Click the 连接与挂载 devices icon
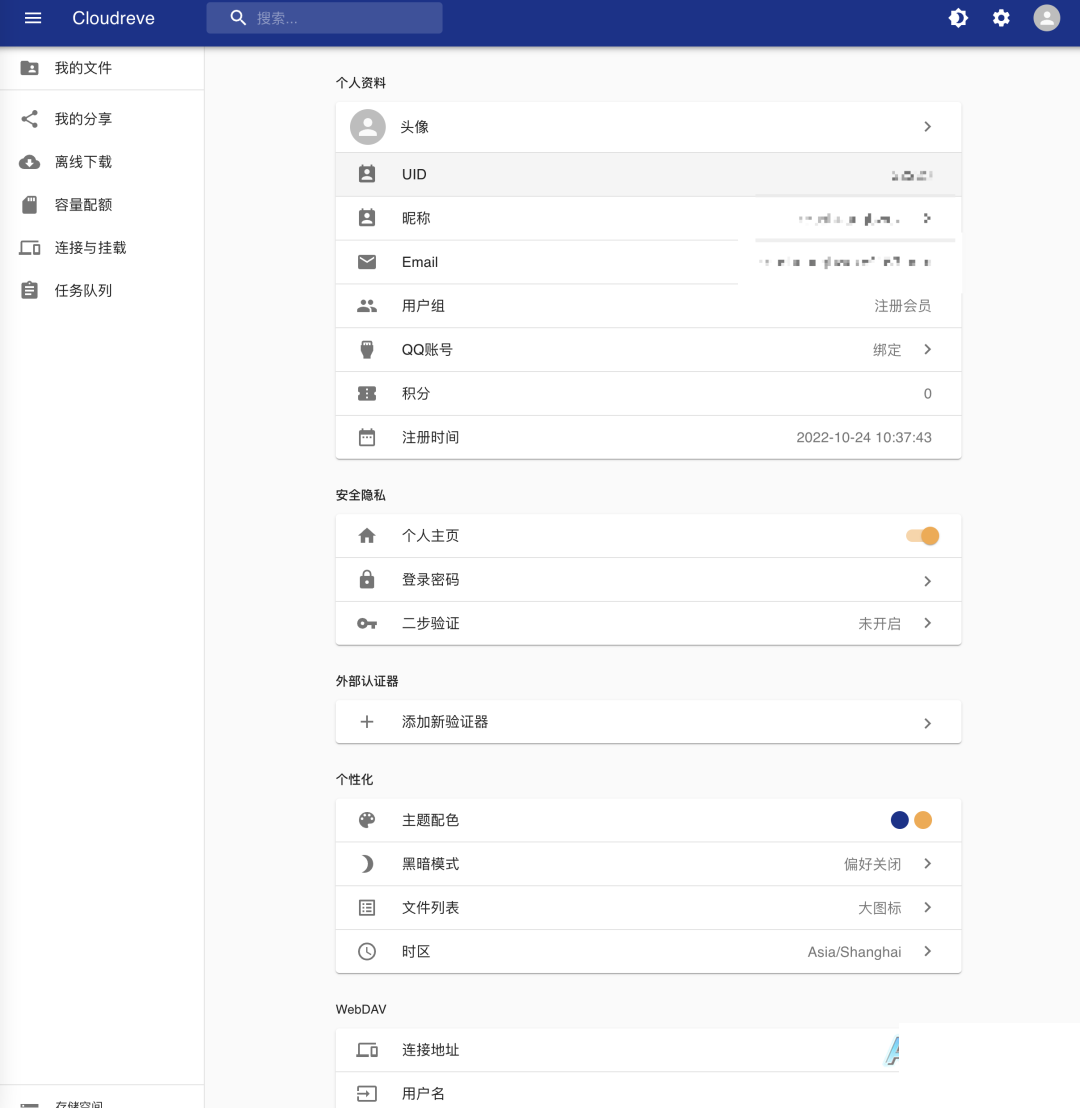The image size is (1080, 1108). click(x=30, y=248)
